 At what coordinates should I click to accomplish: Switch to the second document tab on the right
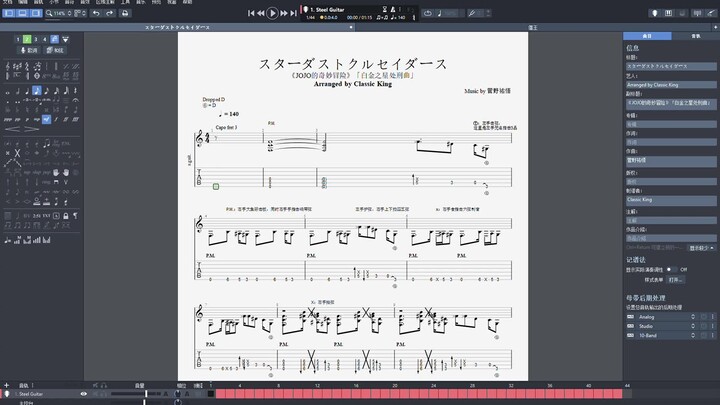pos(533,28)
